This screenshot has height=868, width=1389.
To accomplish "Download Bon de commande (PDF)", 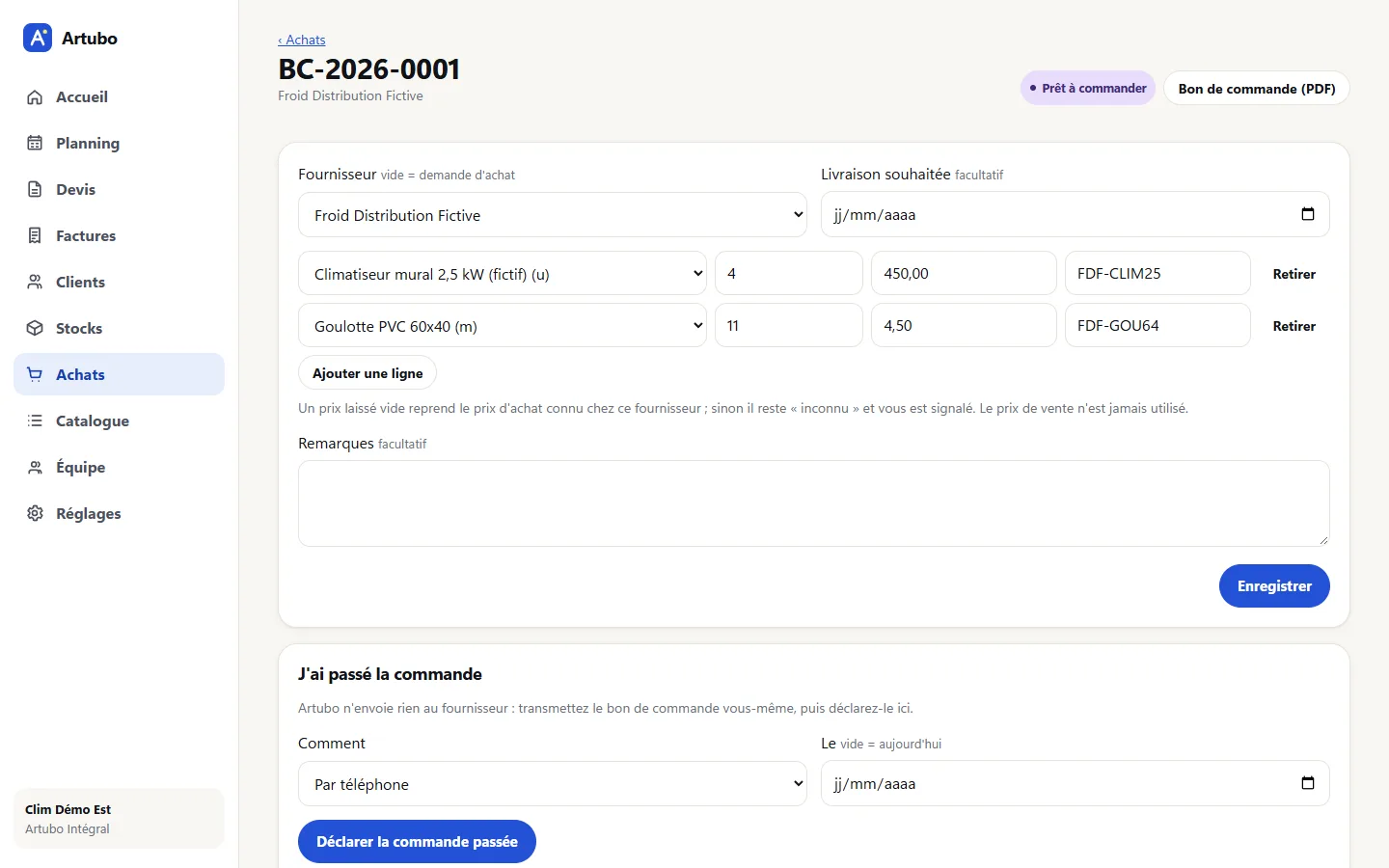I will (x=1257, y=88).
